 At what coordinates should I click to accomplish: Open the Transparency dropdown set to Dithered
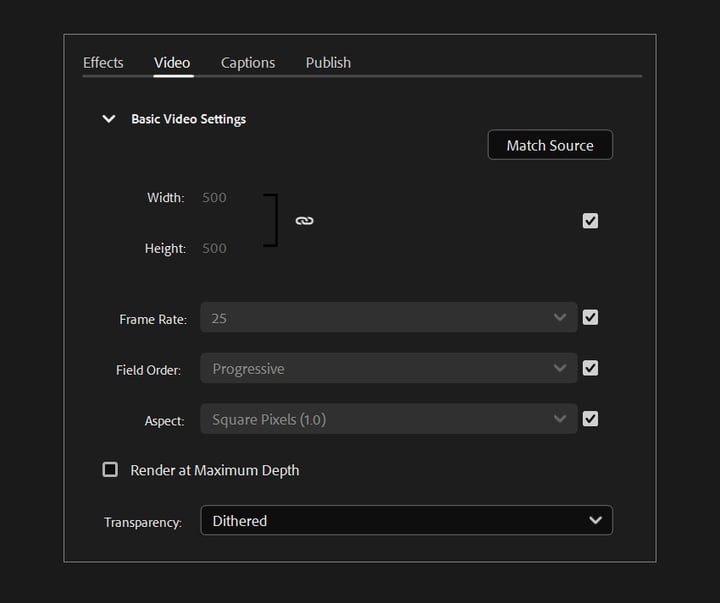point(406,520)
